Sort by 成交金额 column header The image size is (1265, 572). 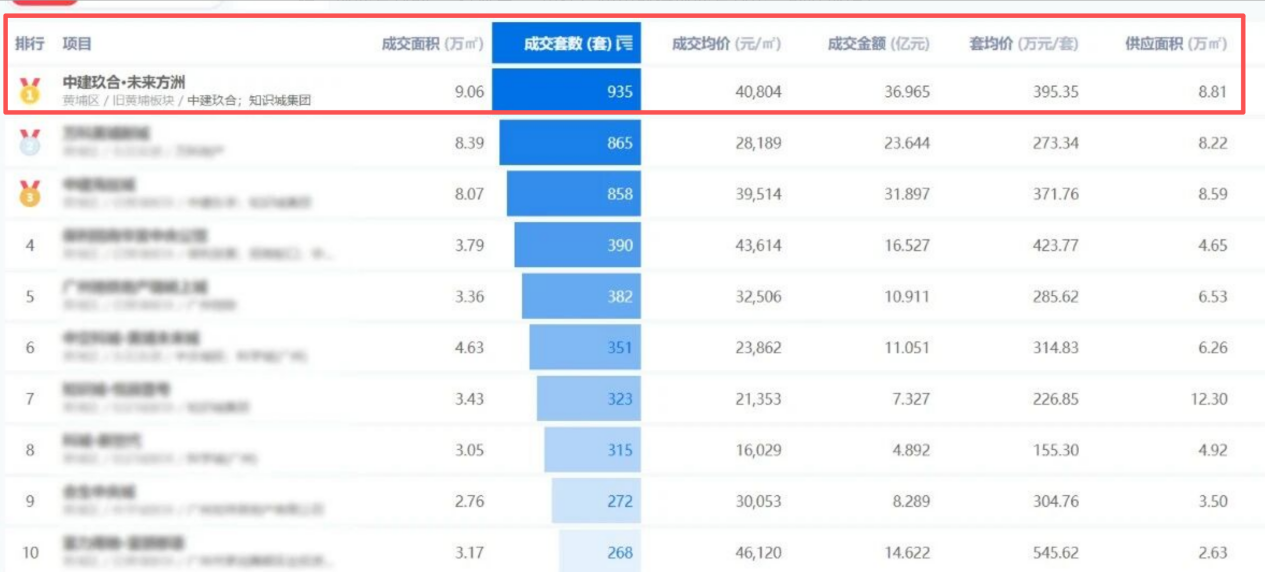pos(878,44)
